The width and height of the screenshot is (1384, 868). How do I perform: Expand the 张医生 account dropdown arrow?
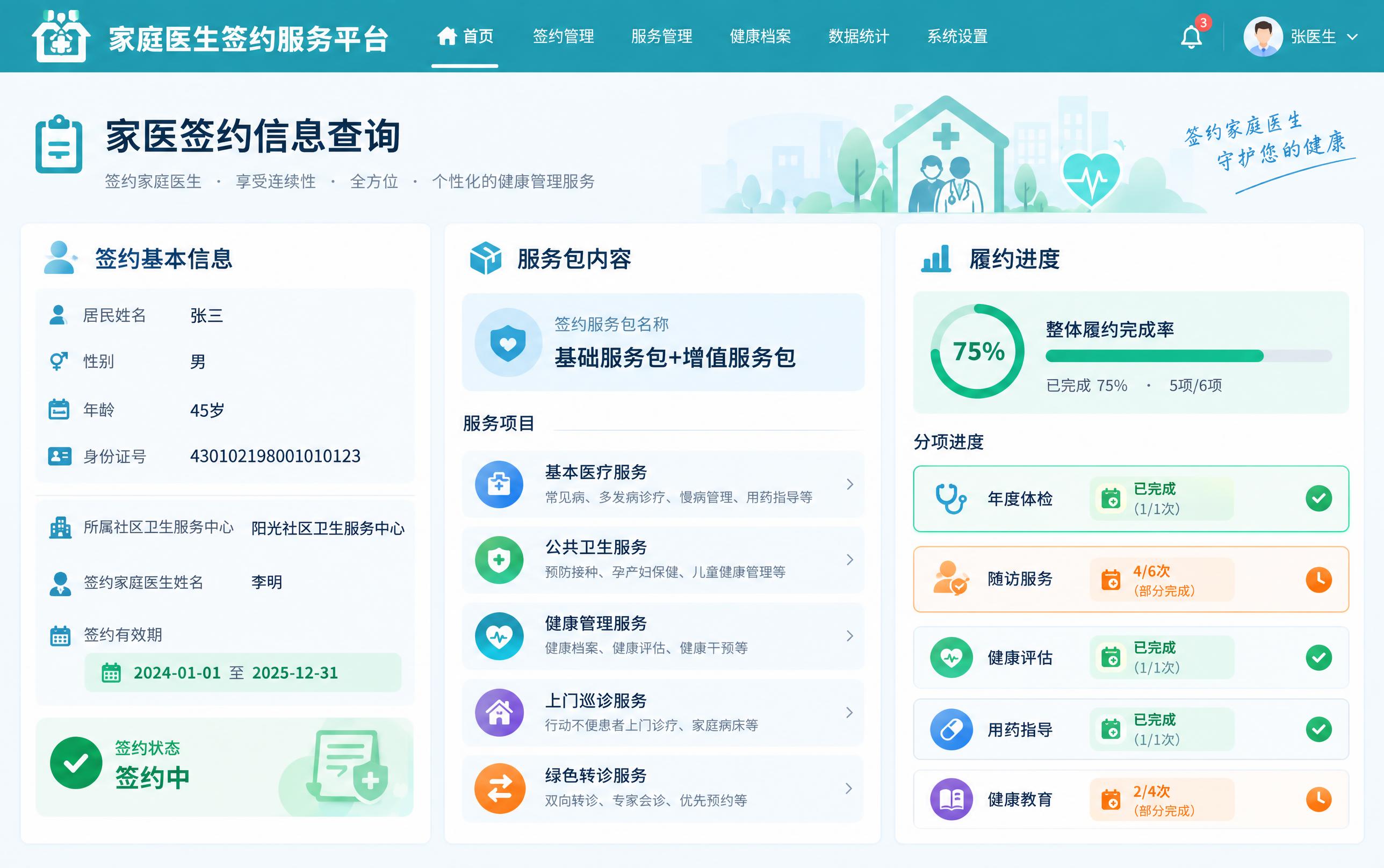pyautogui.click(x=1352, y=37)
